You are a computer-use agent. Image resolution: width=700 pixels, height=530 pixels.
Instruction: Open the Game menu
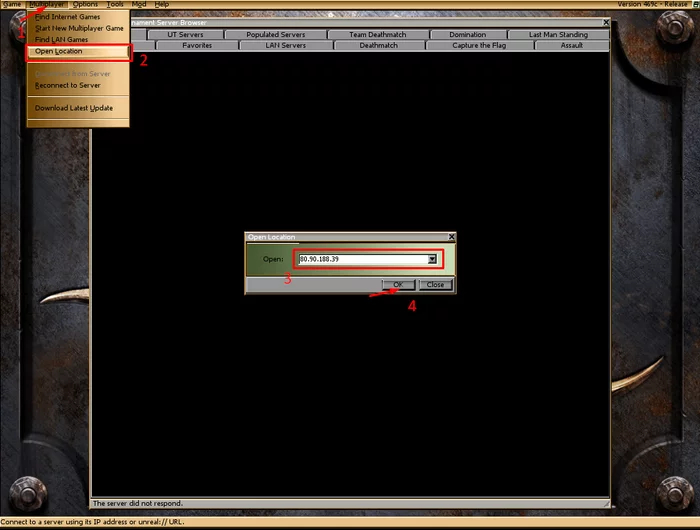[x=12, y=4]
